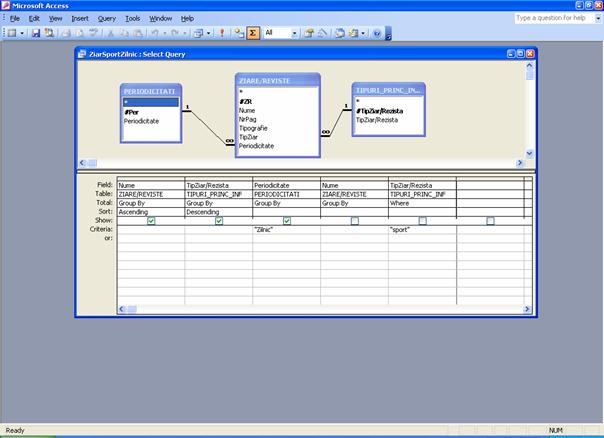Expand the View button dropdown arrow

(x=22, y=33)
